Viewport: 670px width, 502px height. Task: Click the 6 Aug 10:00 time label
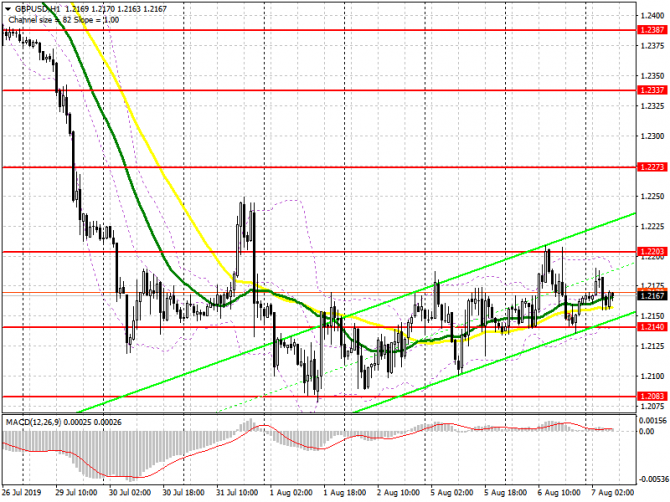click(x=559, y=493)
